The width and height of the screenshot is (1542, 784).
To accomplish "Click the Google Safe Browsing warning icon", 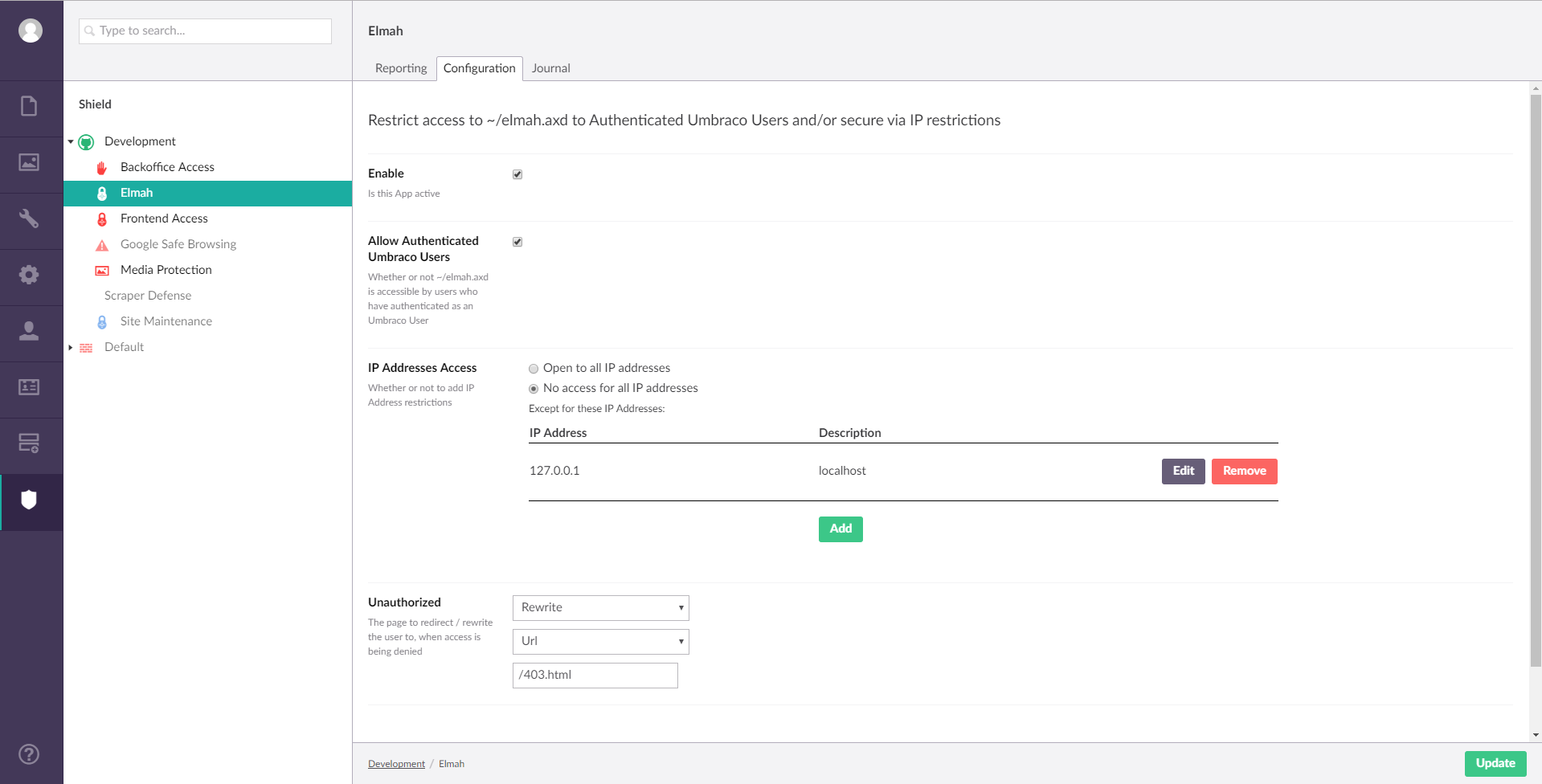I will [x=102, y=245].
